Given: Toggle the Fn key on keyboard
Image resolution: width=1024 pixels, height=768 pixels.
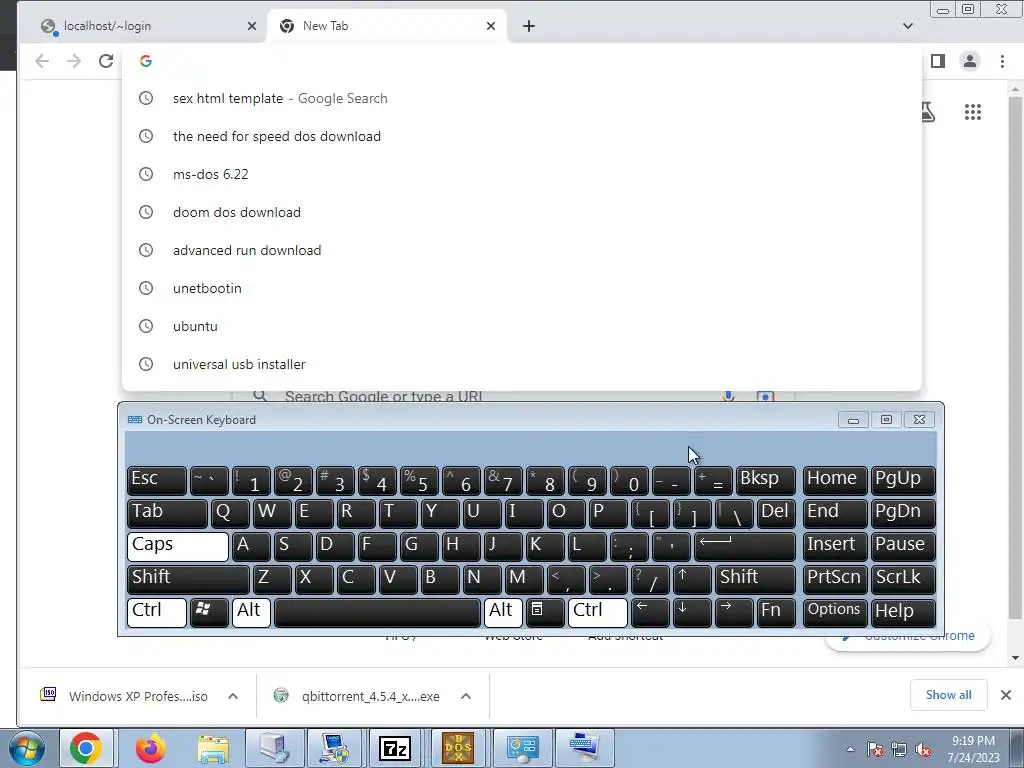Looking at the screenshot, I should pos(776,612).
